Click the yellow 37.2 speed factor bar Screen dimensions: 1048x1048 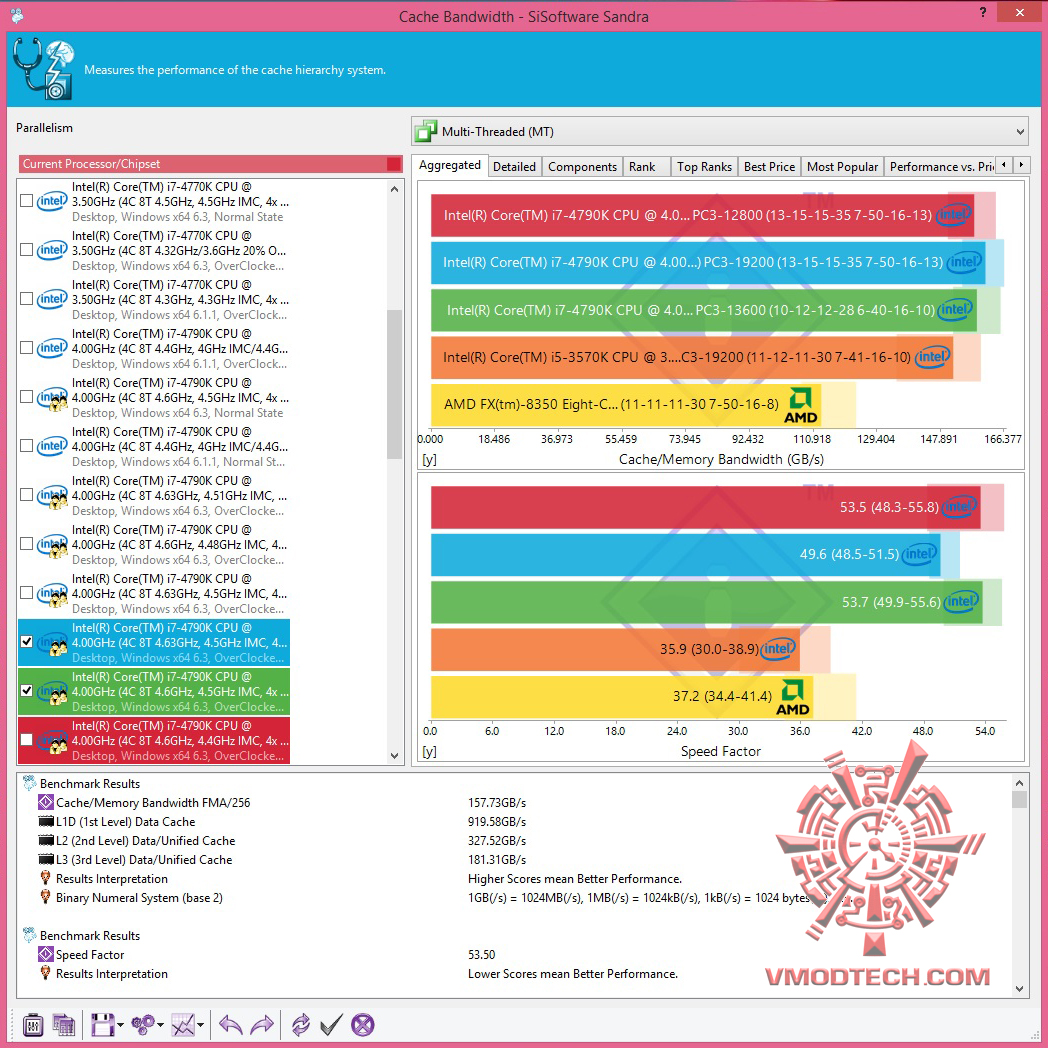pyautogui.click(x=622, y=696)
